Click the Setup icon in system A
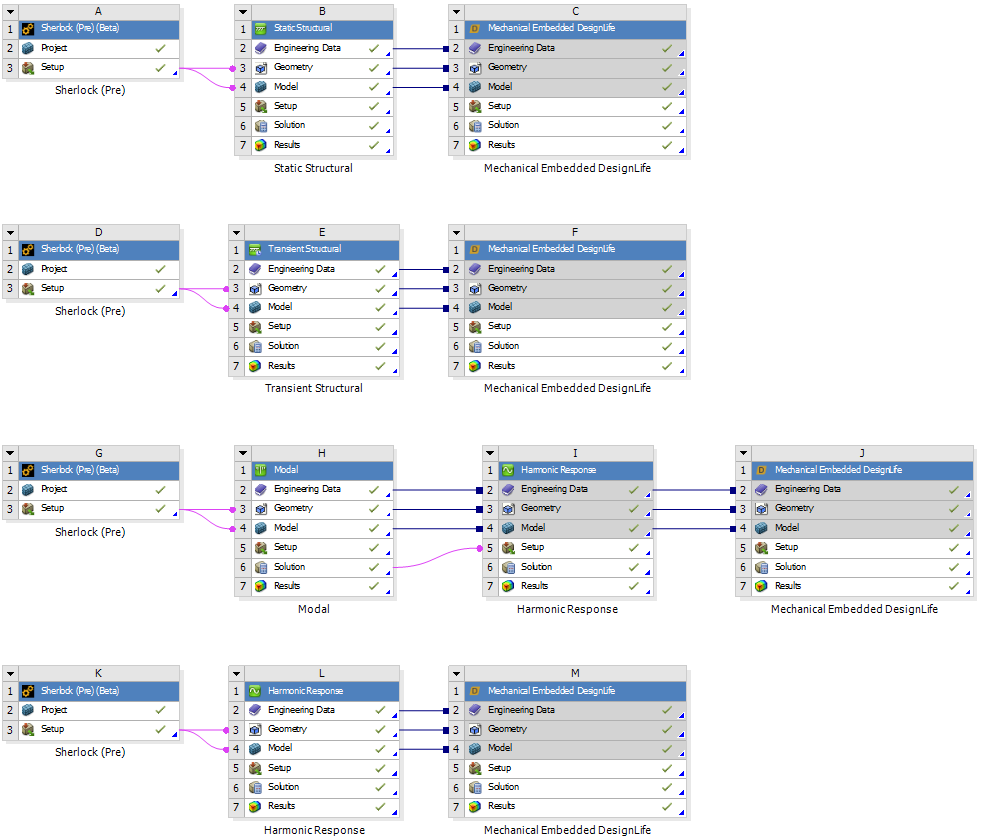 pos(28,68)
